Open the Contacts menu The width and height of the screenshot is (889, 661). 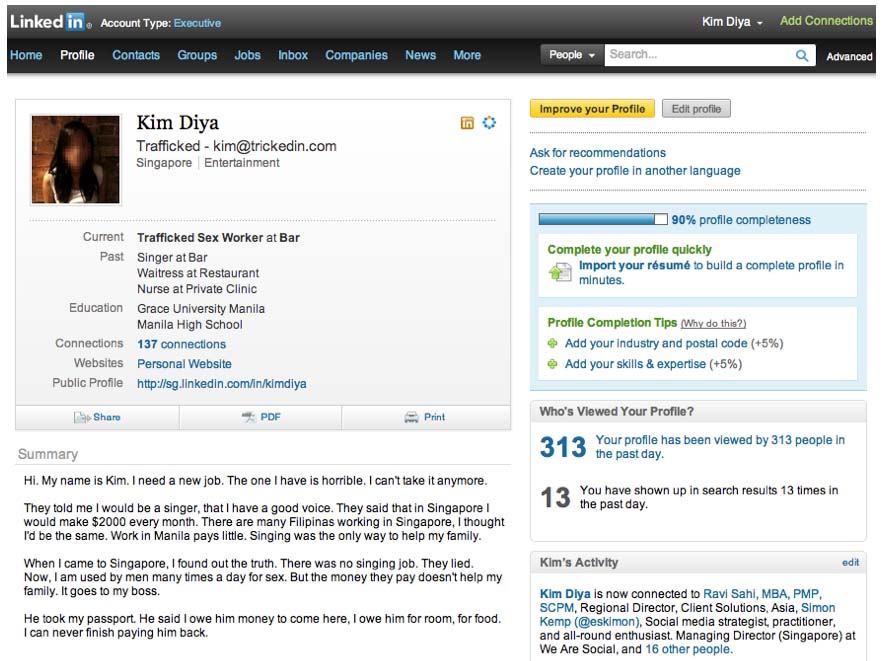tap(136, 55)
